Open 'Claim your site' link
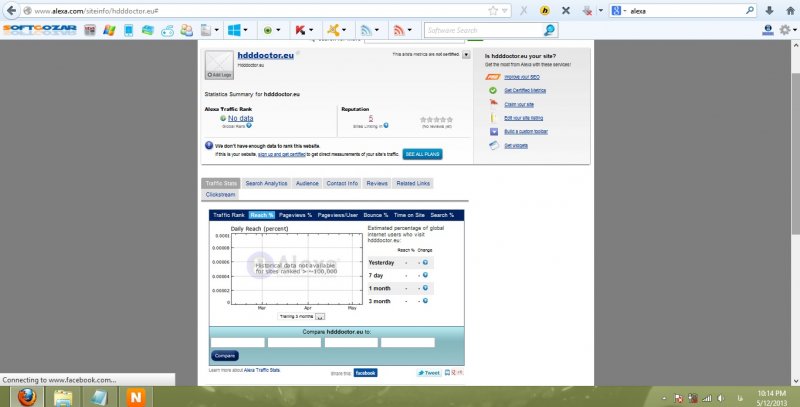800x407 pixels. [519, 105]
